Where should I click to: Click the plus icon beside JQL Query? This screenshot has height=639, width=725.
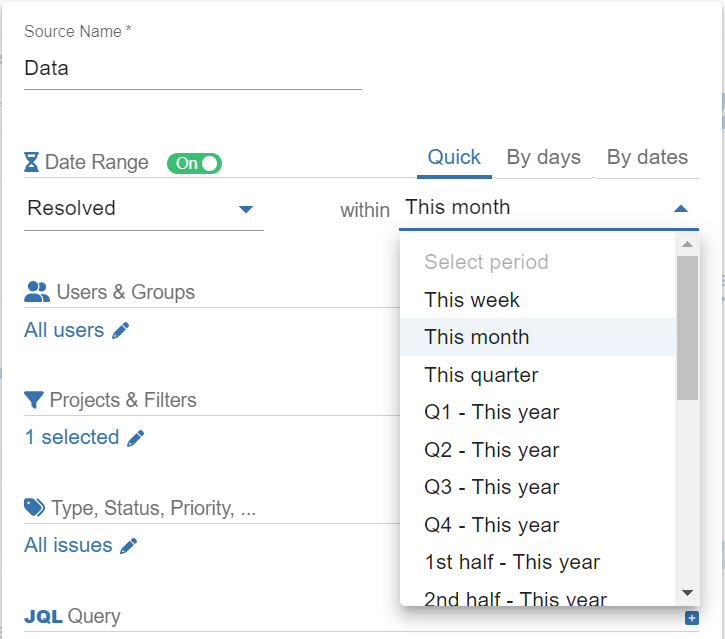click(x=691, y=618)
